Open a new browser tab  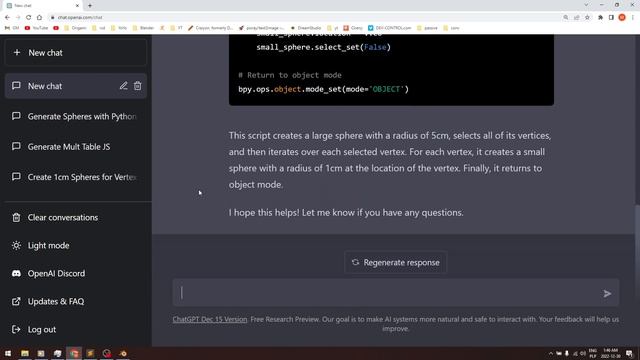point(90,6)
